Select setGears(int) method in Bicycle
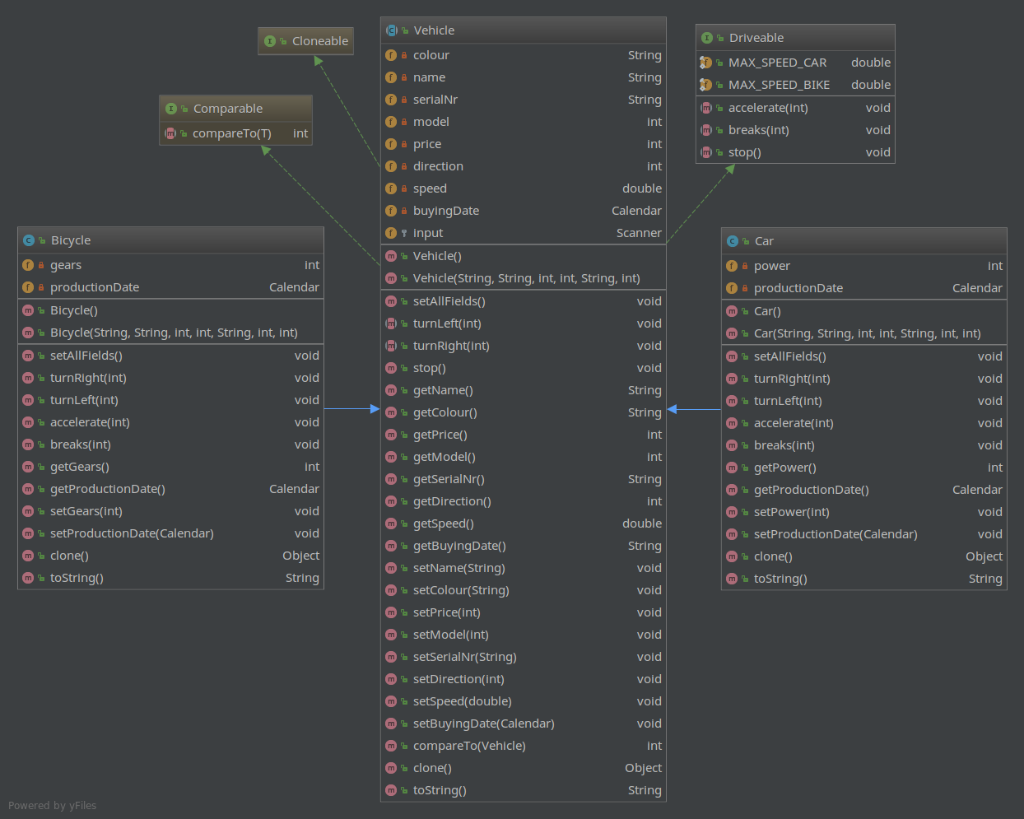Screen dimensions: 1024x819 click(170, 511)
